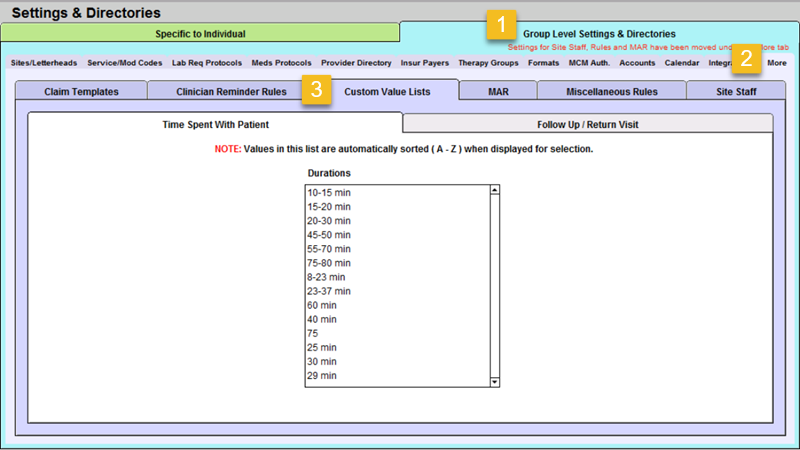800x450 pixels.
Task: Go to Lab Req Protocols
Action: tap(207, 63)
